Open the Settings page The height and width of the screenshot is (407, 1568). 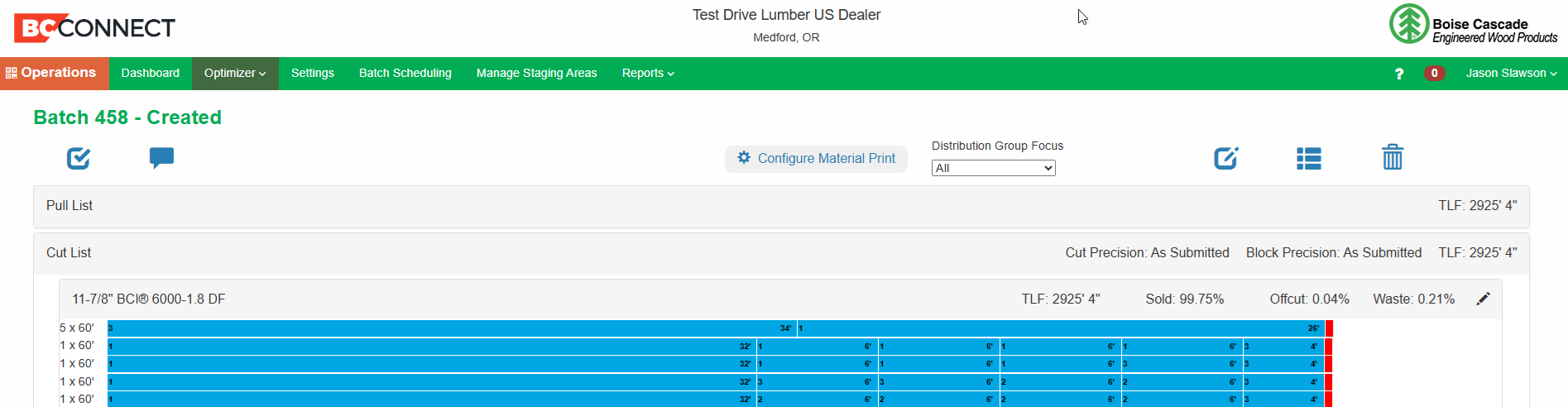click(313, 73)
